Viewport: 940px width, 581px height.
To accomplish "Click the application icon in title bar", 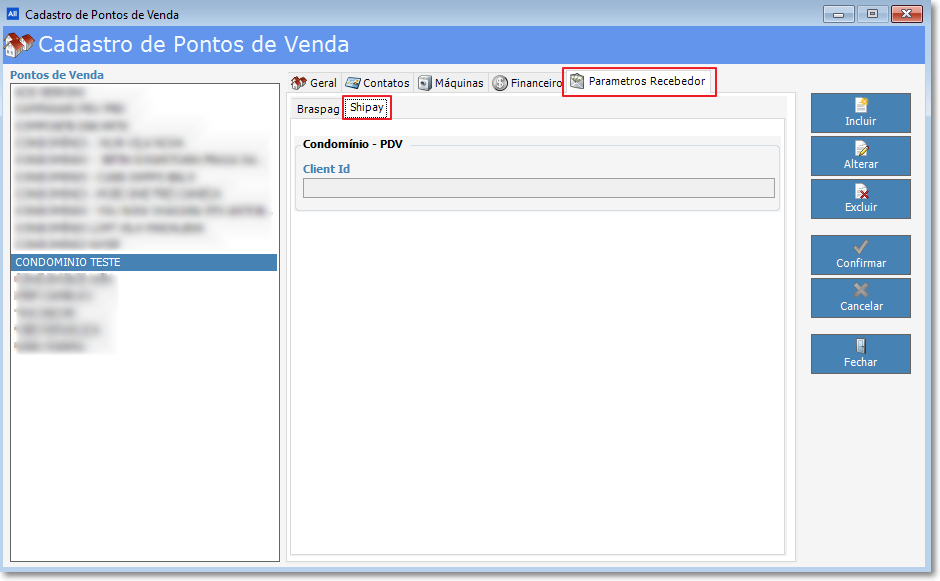I will pyautogui.click(x=13, y=14).
